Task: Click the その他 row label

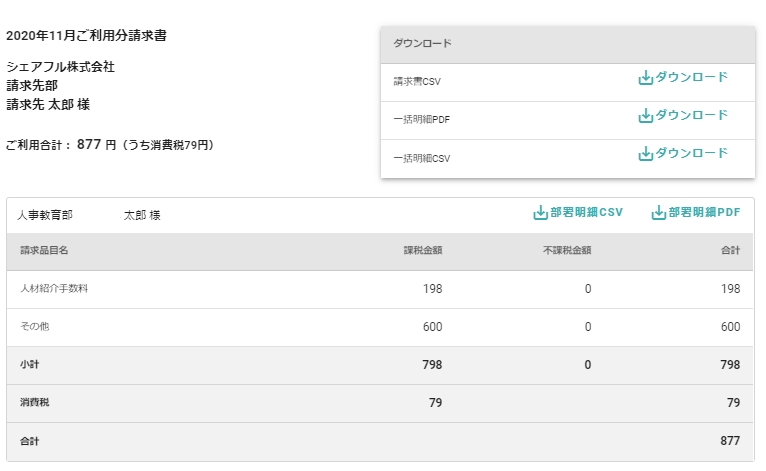Action: tap(34, 327)
